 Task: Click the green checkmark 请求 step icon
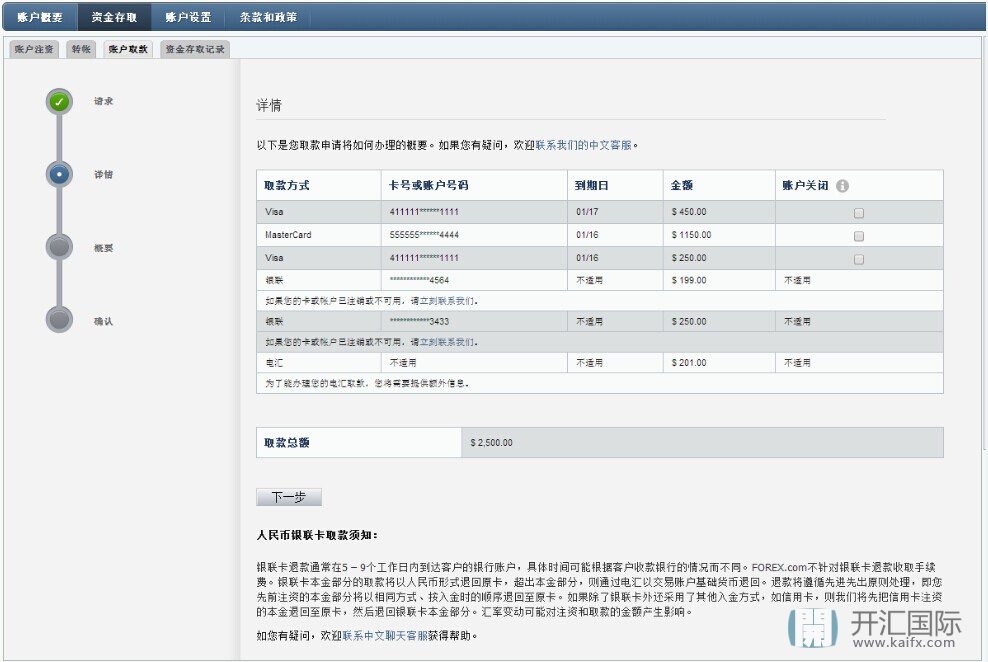[x=59, y=101]
